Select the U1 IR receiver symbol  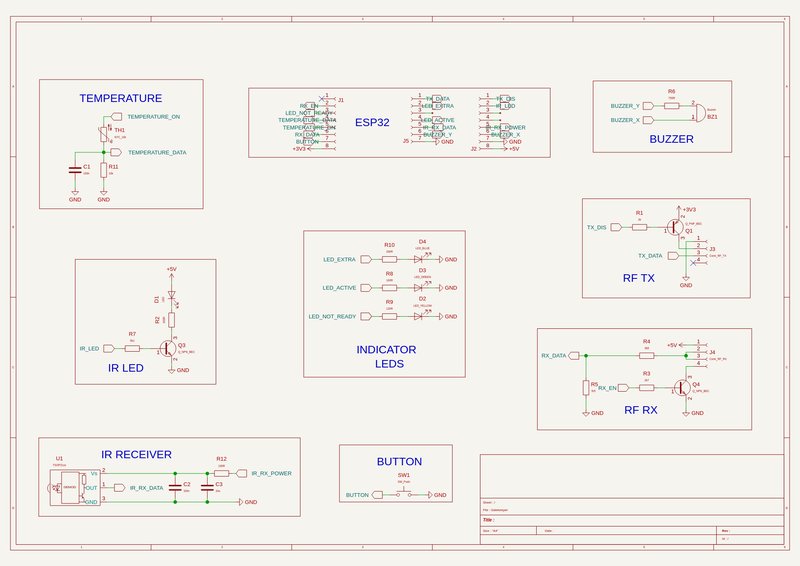click(x=75, y=488)
